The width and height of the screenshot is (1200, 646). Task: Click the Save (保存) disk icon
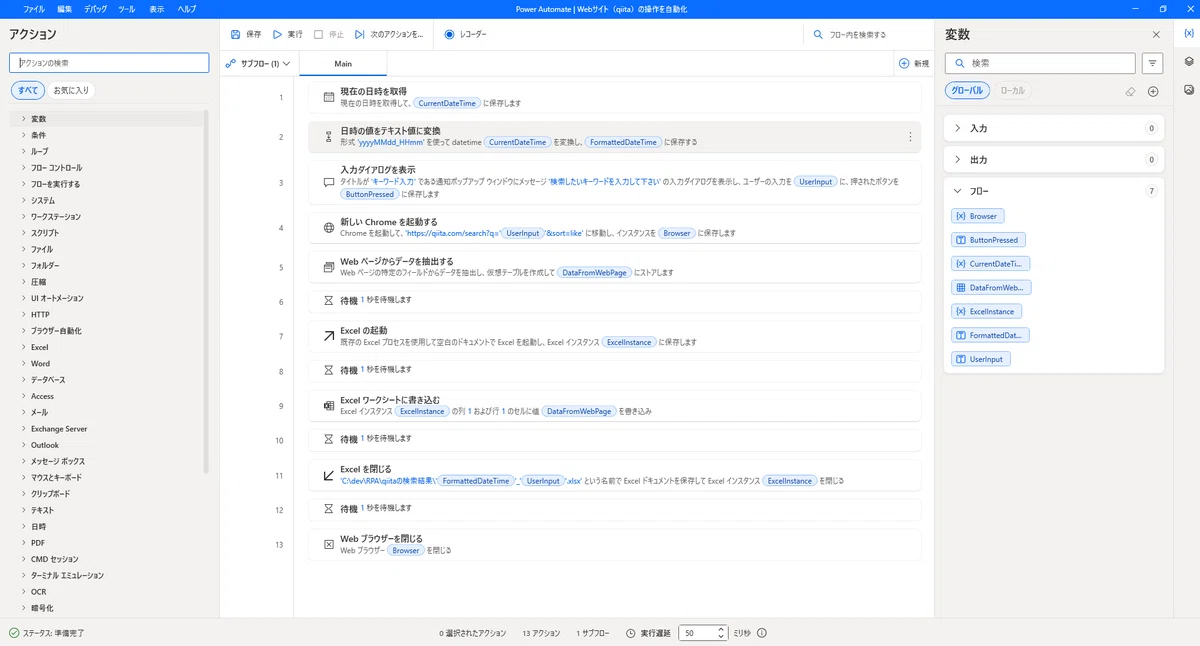pyautogui.click(x=235, y=34)
